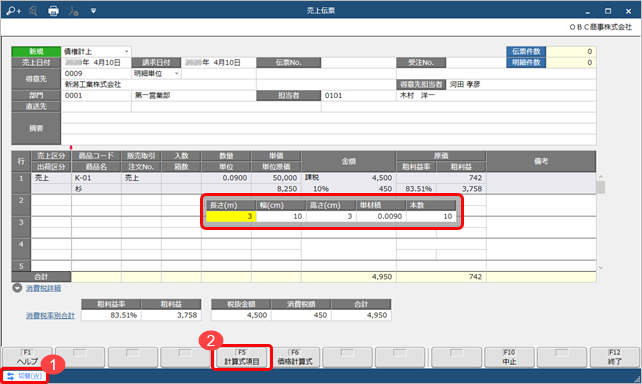Viewport: 642px width, 384px height.
Task: Click quantity 0.0900 in row 1
Action: [x=226, y=178]
